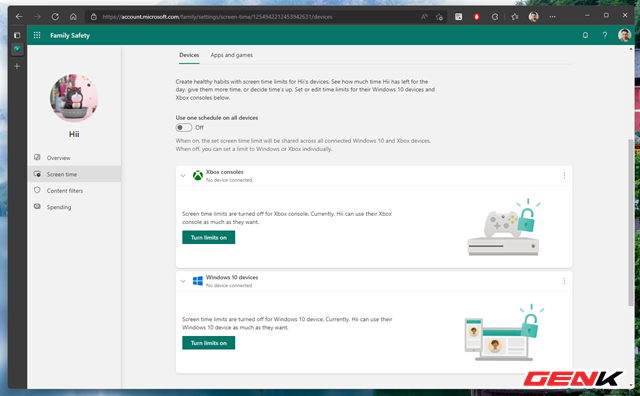
Task: Collapse the Xbox consoles section chevron
Action: click(x=183, y=176)
